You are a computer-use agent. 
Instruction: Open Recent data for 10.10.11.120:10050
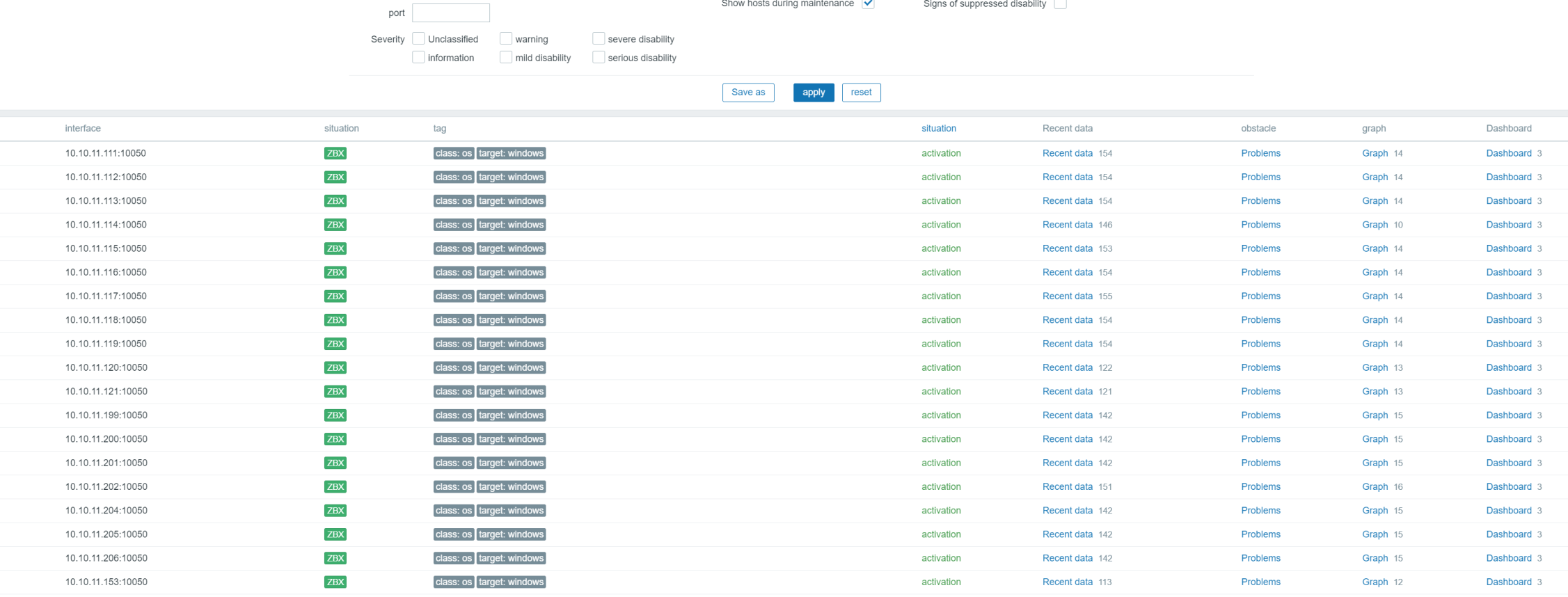1067,367
